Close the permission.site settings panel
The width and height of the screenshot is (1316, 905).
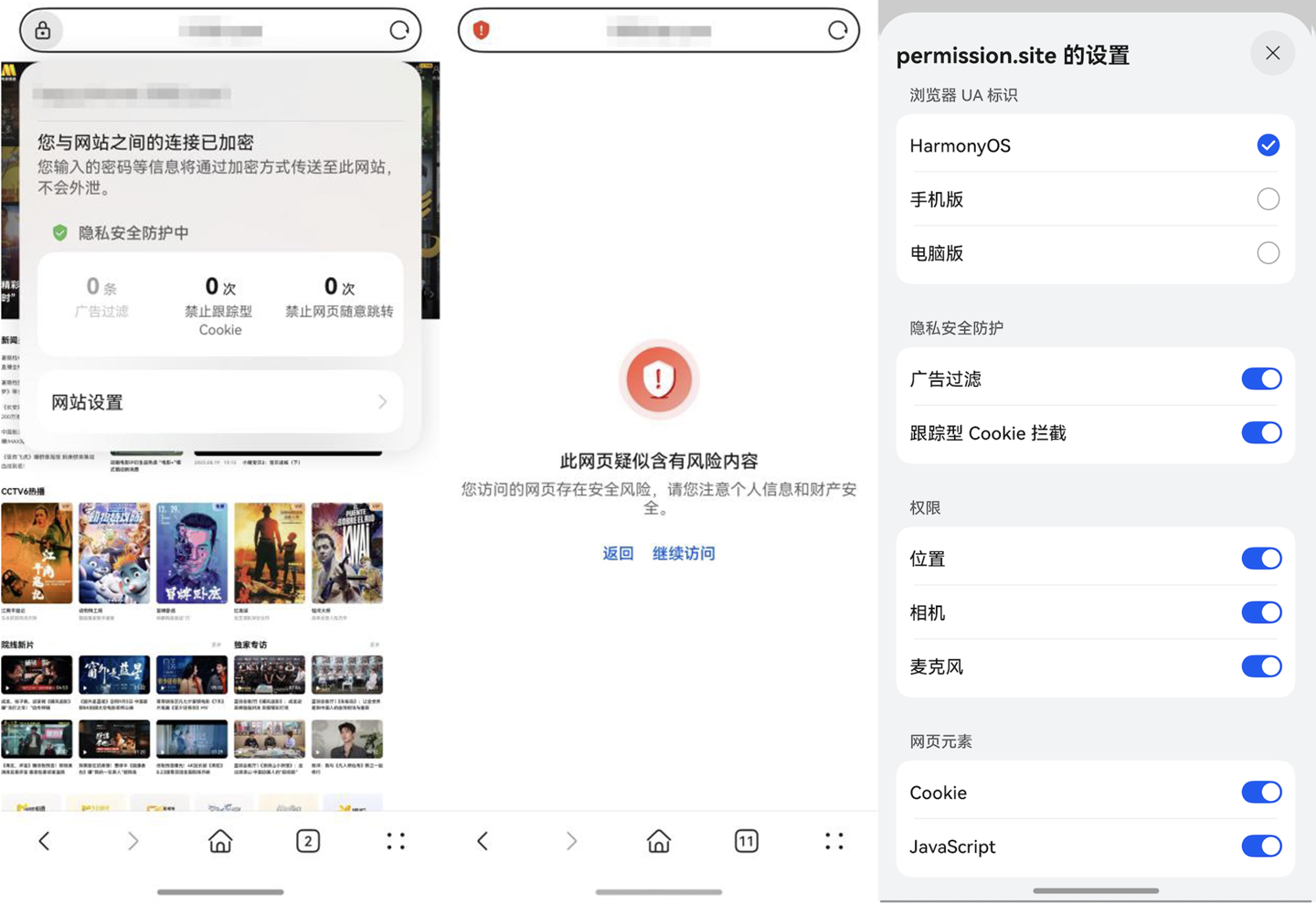[x=1272, y=54]
